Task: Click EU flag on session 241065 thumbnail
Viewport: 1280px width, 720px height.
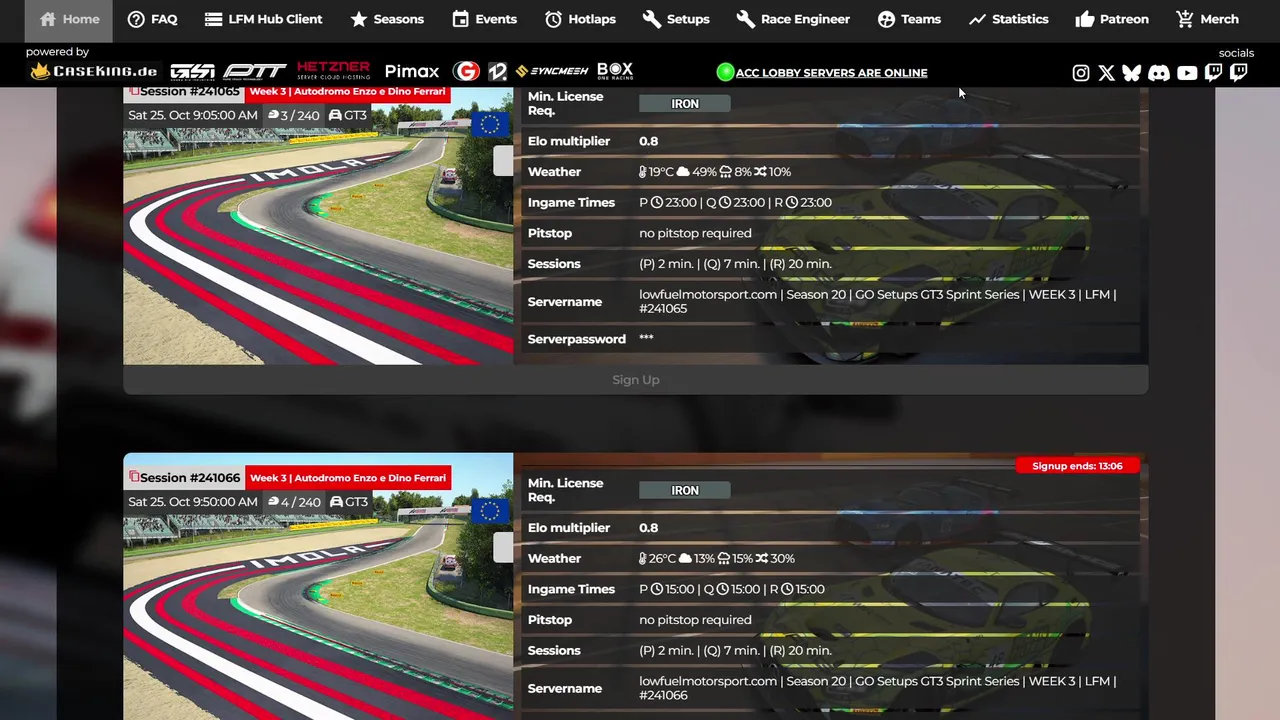Action: coord(489,125)
